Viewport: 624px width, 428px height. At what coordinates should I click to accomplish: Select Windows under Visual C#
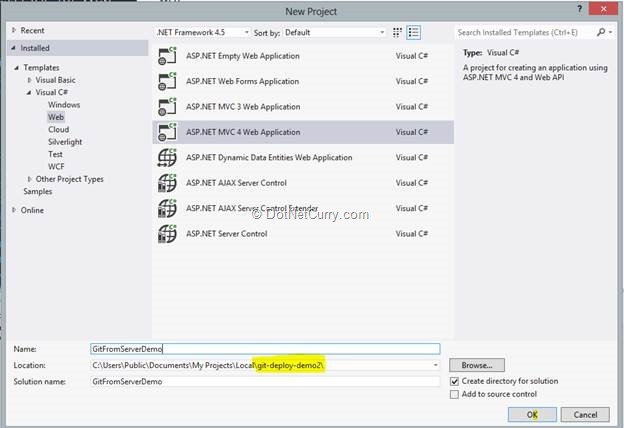coord(64,105)
